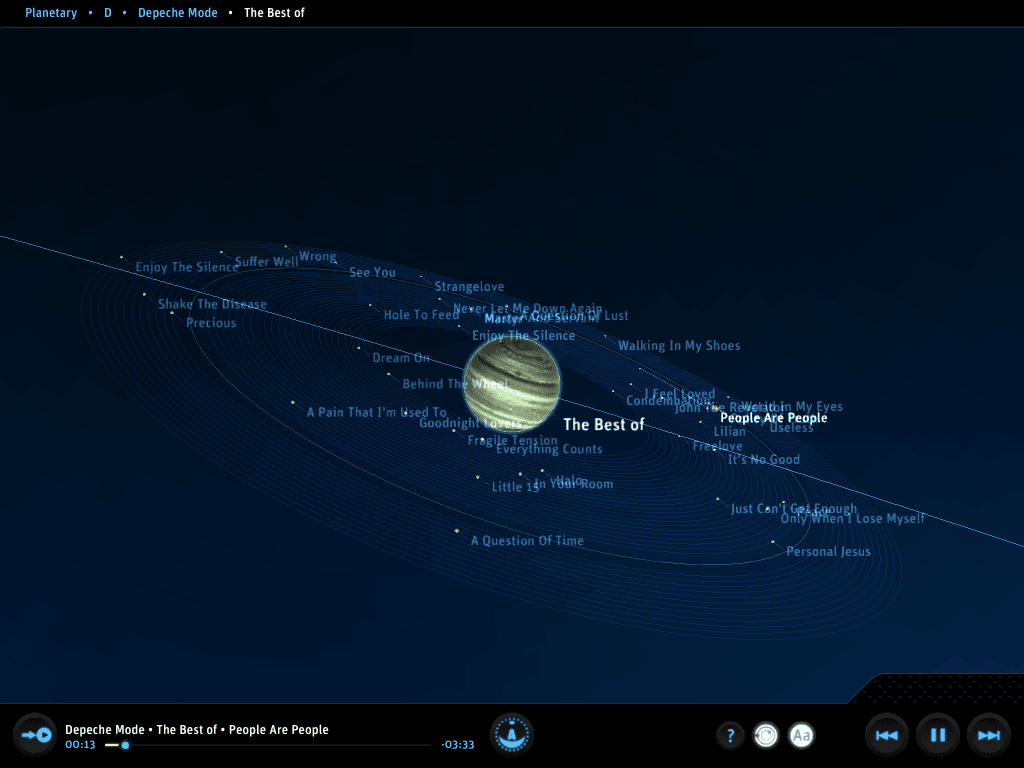
Task: Select the Freelove track
Action: 718,446
